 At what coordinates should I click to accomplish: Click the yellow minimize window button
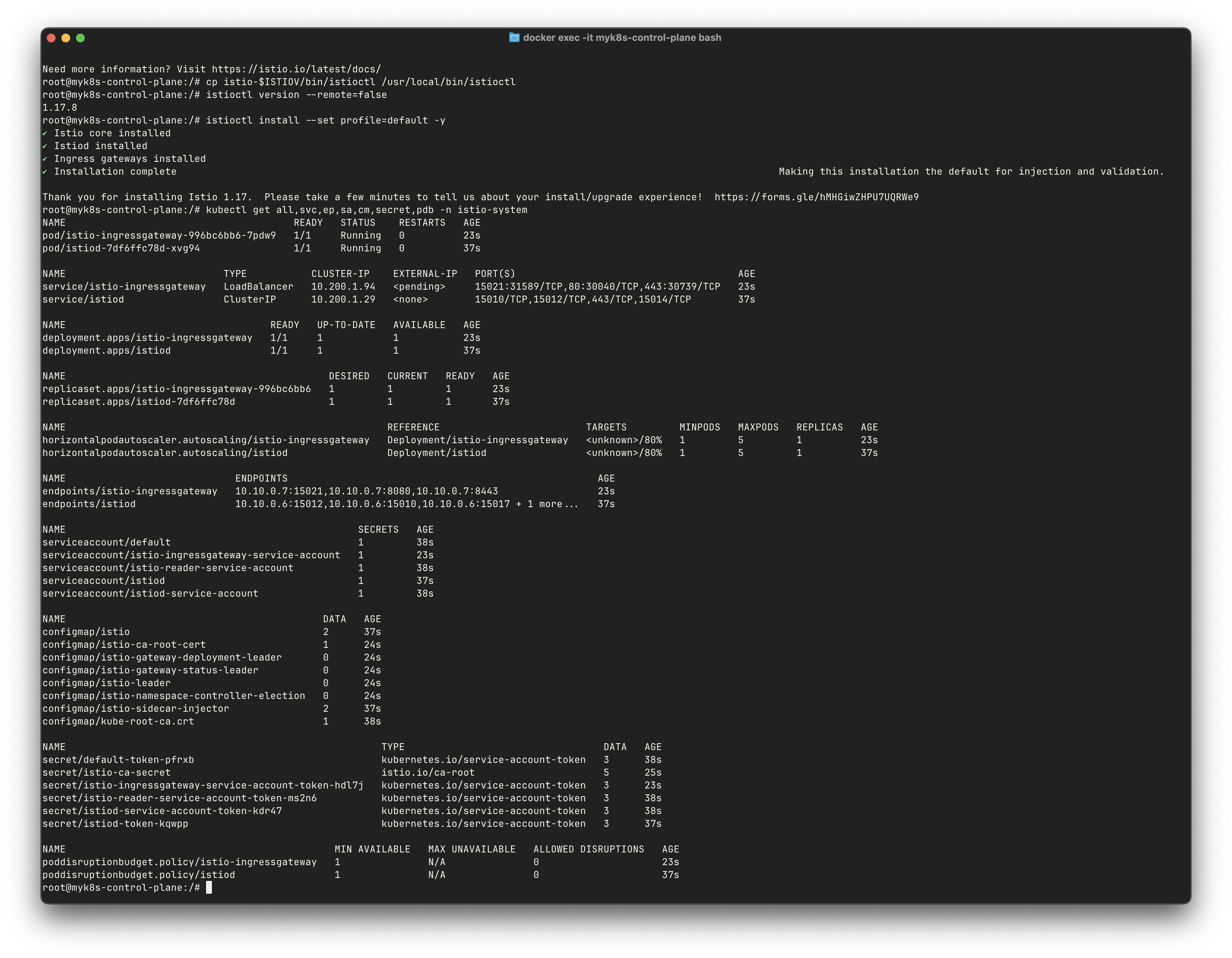pos(65,38)
